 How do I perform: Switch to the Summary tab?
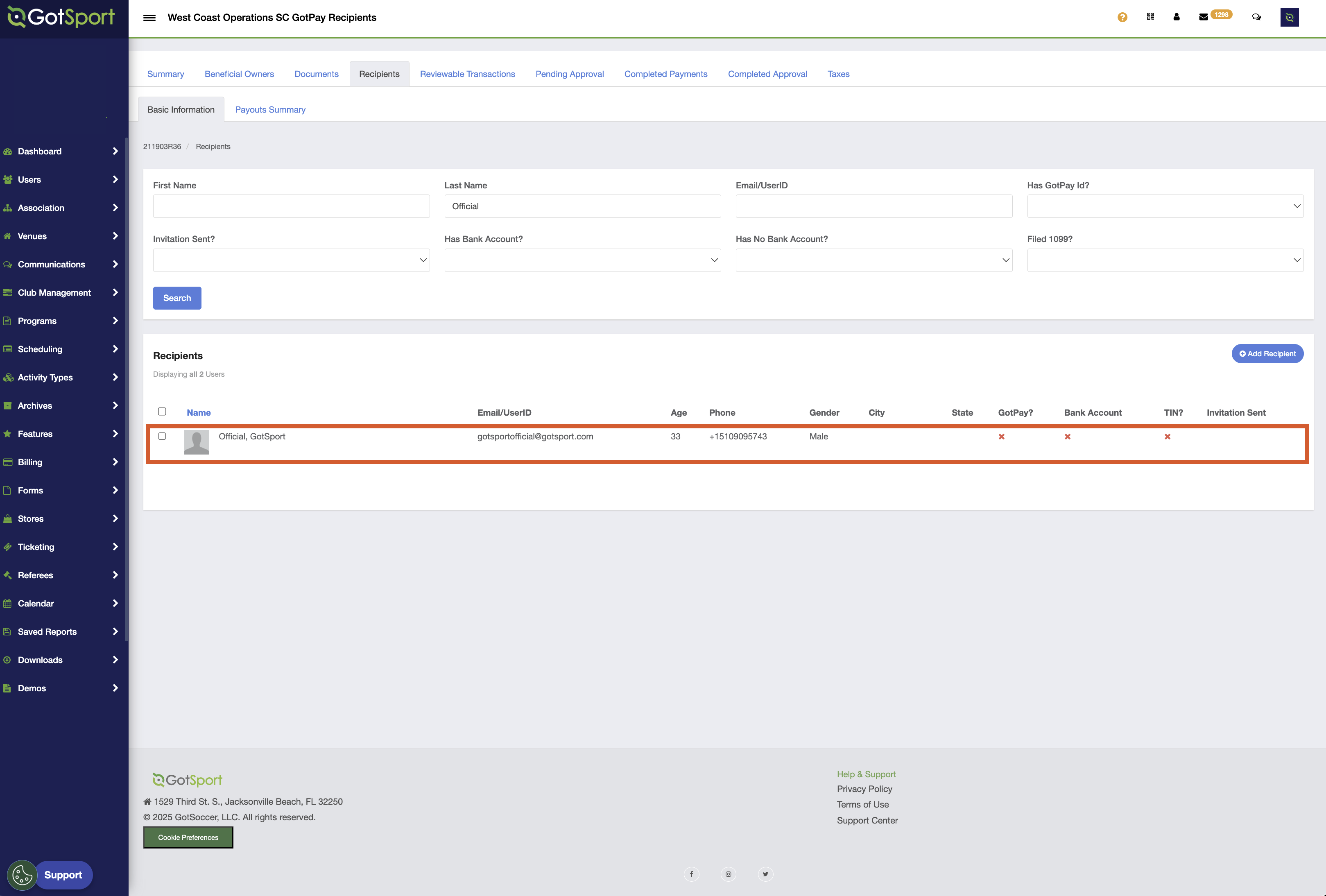click(x=165, y=74)
